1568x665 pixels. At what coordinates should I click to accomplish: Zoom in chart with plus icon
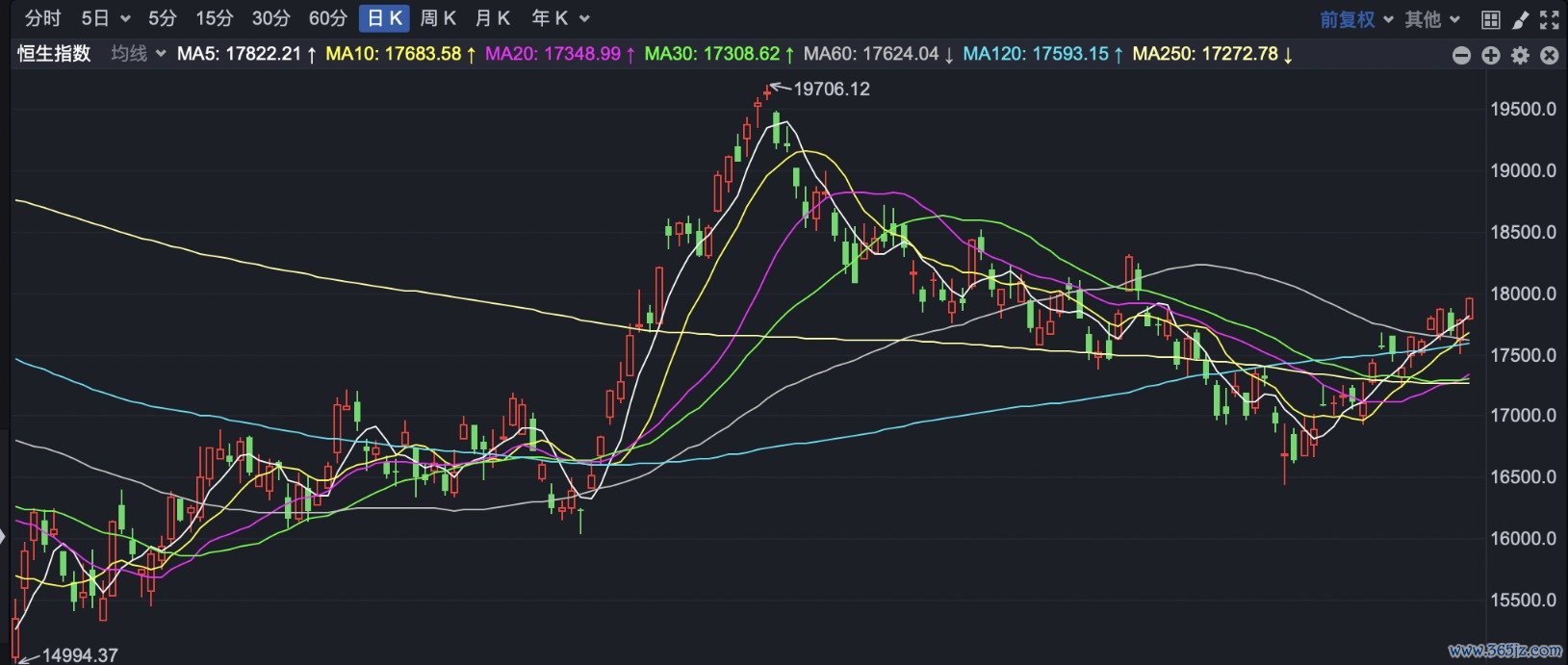(1490, 56)
